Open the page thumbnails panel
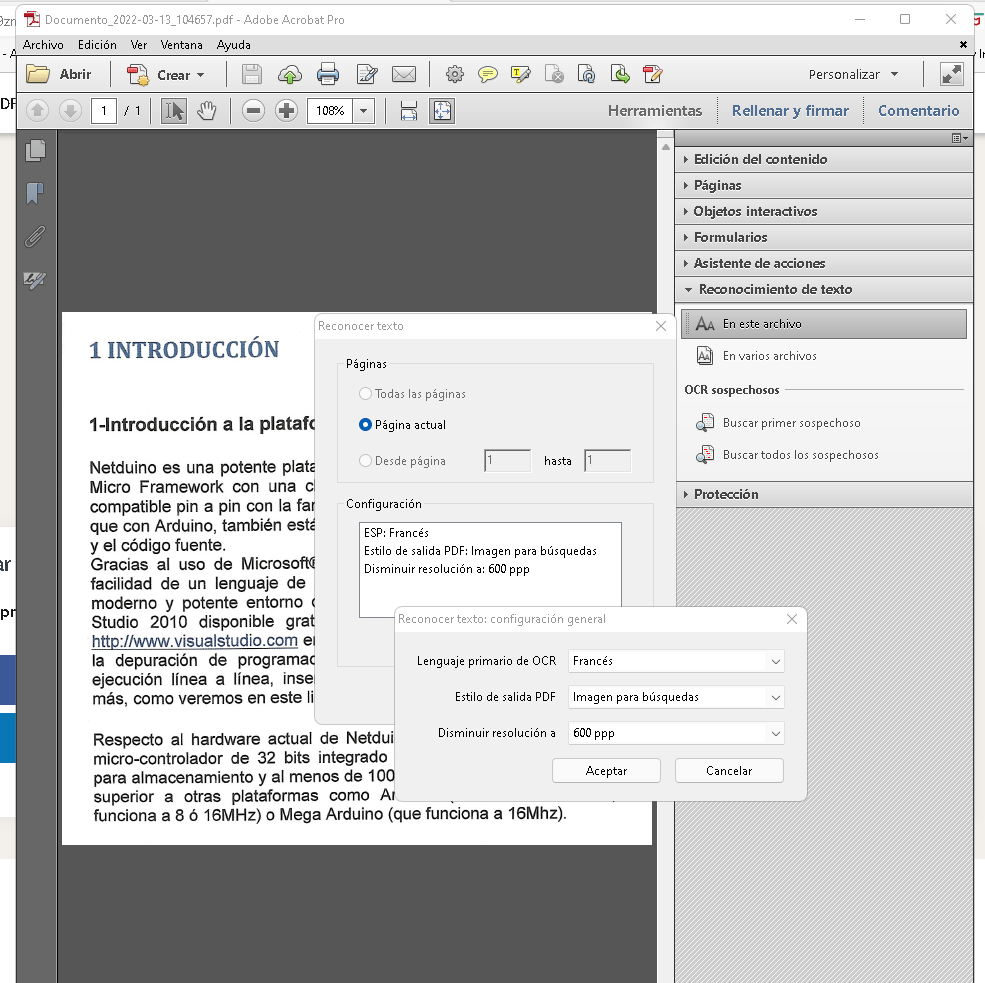 pos(36,150)
